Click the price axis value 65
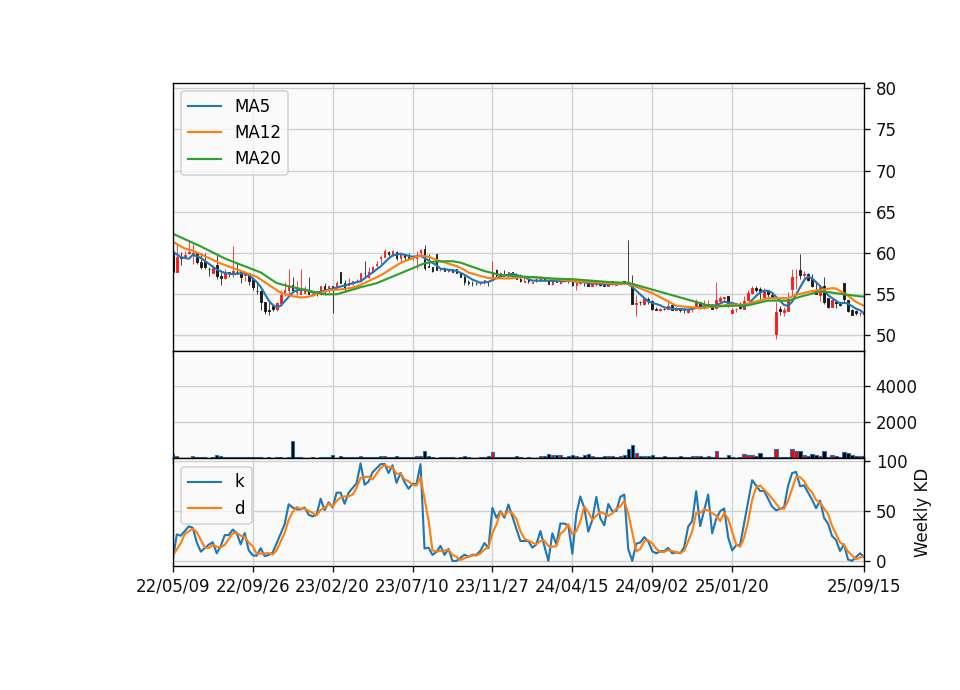This screenshot has width=960, height=690. pyautogui.click(x=885, y=213)
